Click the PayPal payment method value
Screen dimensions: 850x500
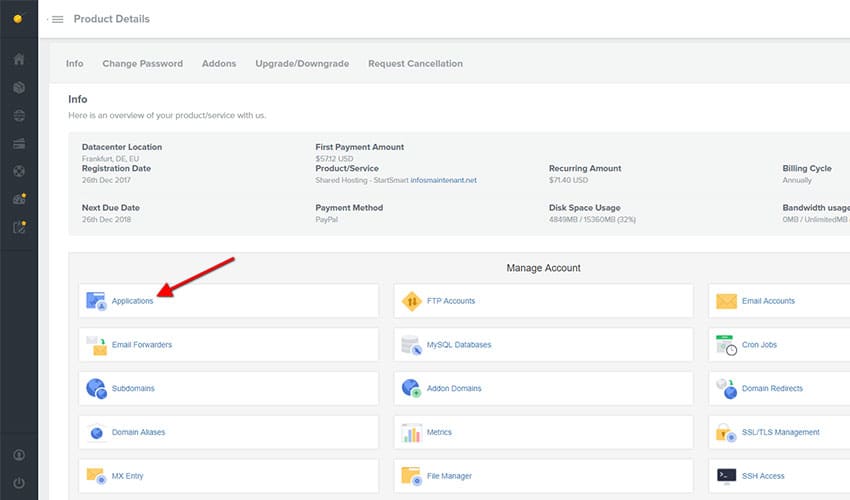[x=326, y=220]
